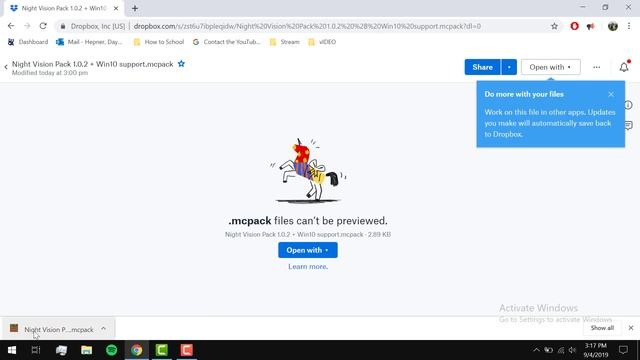Viewport: 640px width, 360px height.
Task: Click the megaphone extension icon
Action: pos(591,26)
